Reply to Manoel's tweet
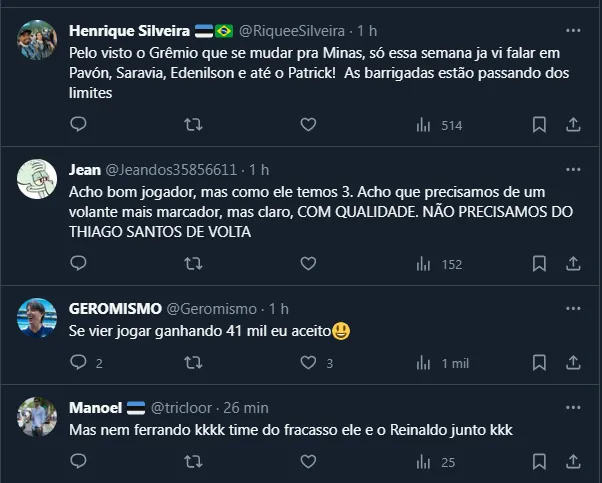Image resolution: width=602 pixels, height=483 pixels. click(x=79, y=462)
